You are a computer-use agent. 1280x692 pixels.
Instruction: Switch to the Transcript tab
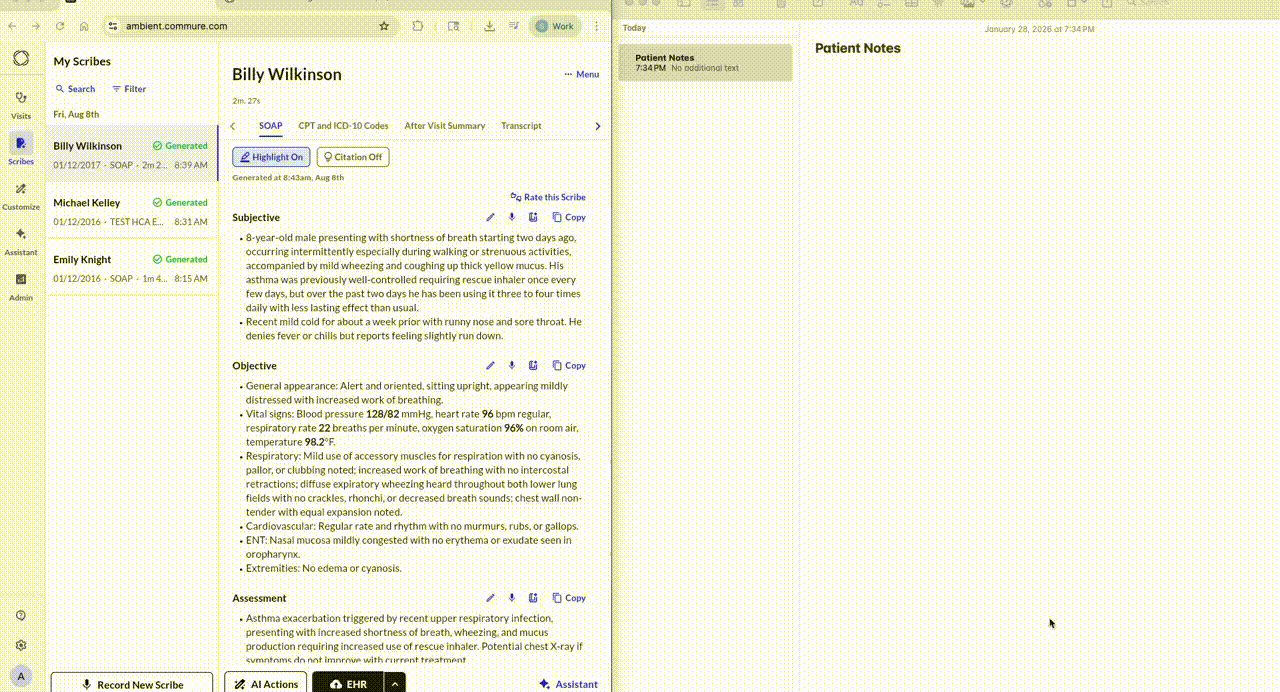521,125
